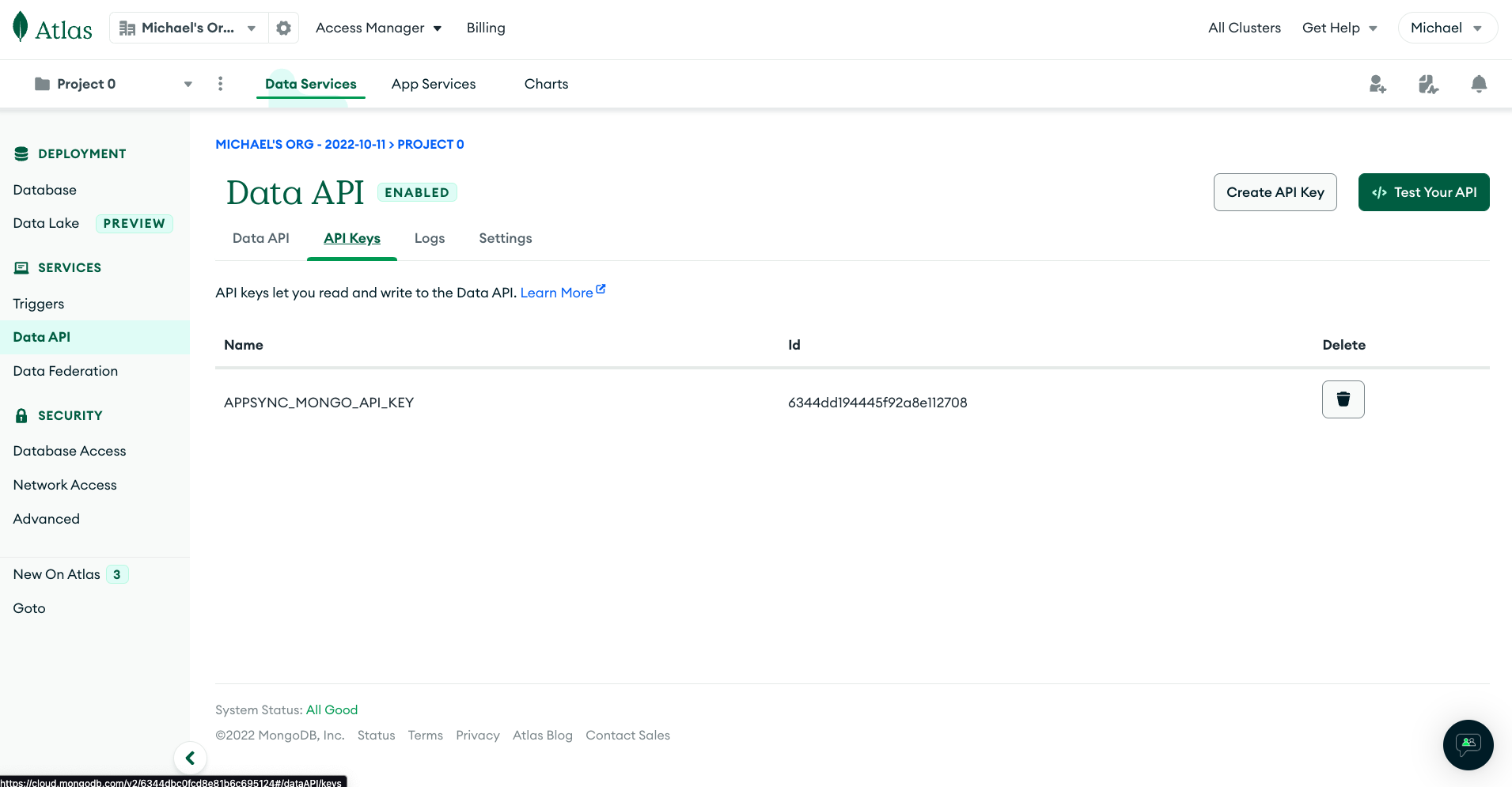Open project options three-dot menu

click(220, 84)
